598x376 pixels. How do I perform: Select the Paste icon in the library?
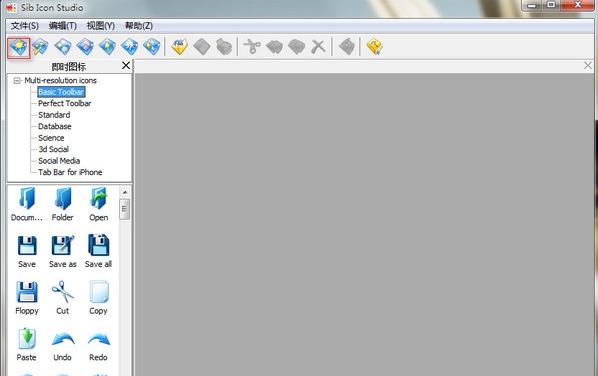point(27,344)
